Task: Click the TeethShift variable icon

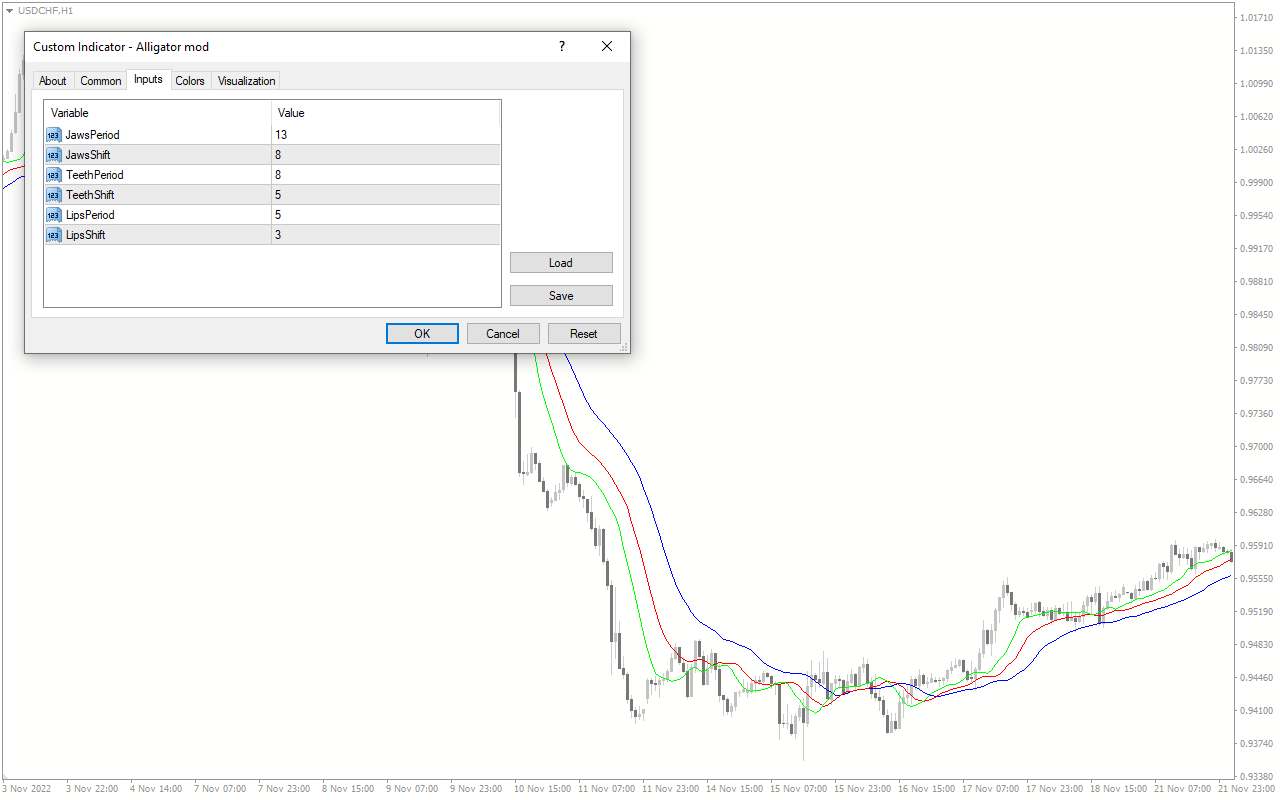Action: [x=54, y=195]
